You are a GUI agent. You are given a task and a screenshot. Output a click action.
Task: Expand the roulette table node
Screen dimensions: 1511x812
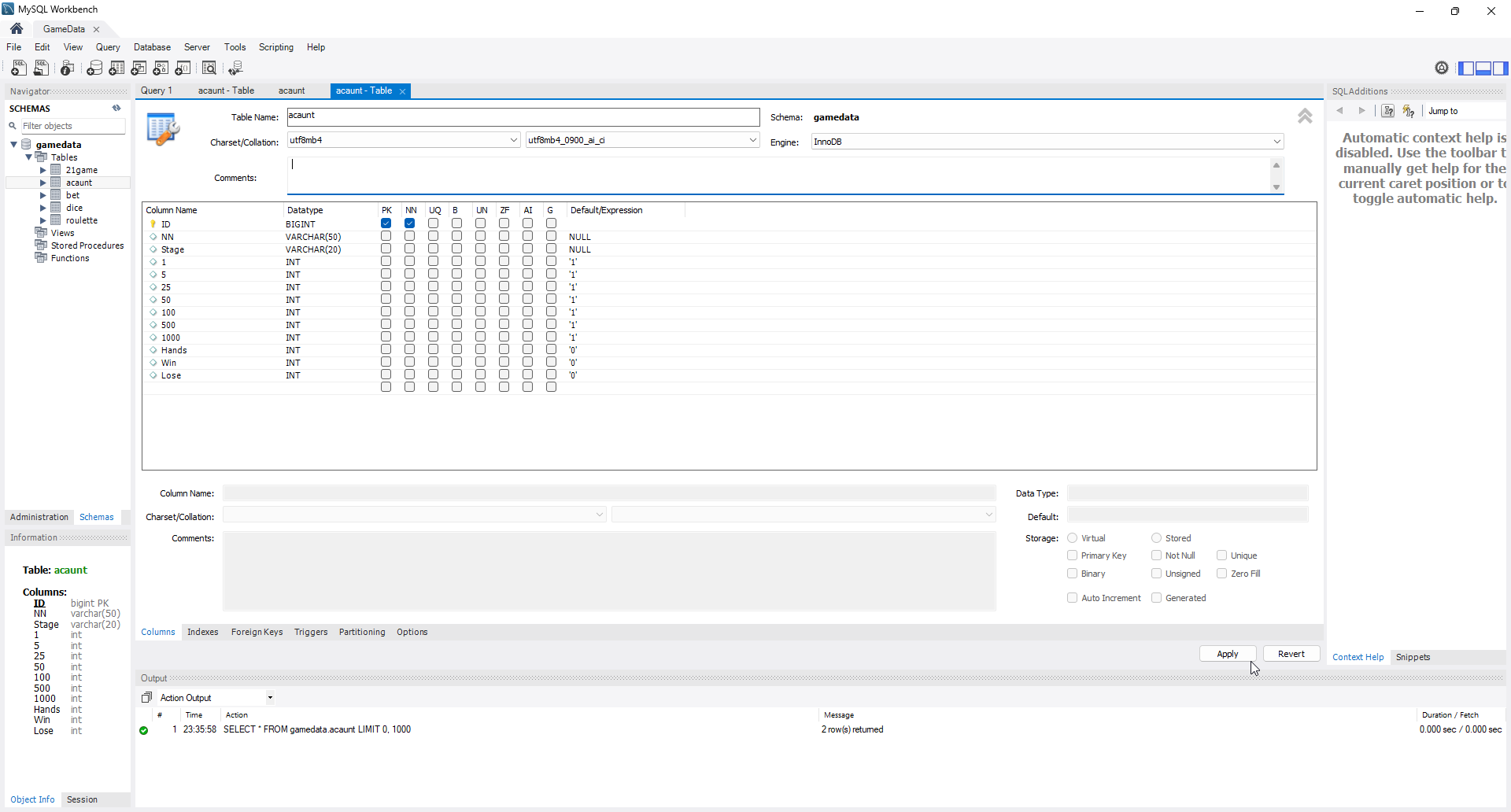point(43,220)
